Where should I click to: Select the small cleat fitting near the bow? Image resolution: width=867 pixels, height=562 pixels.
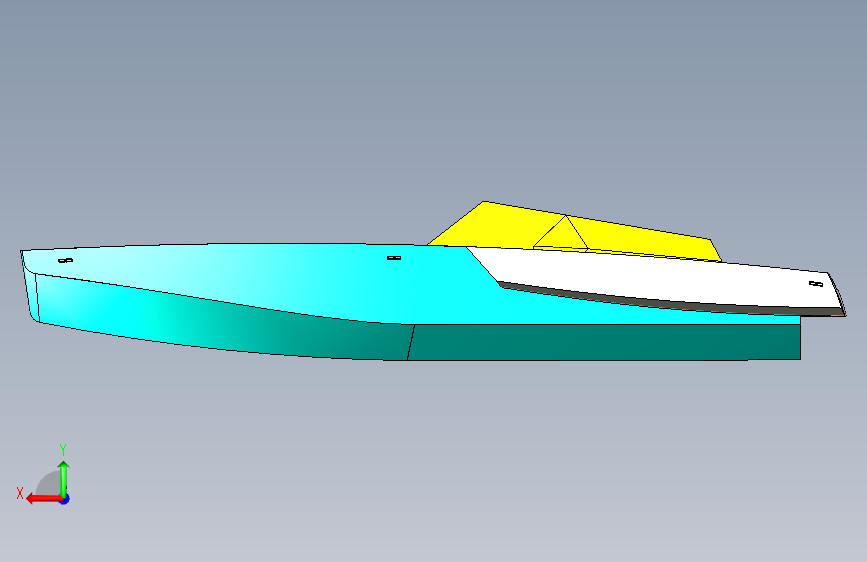point(65,261)
